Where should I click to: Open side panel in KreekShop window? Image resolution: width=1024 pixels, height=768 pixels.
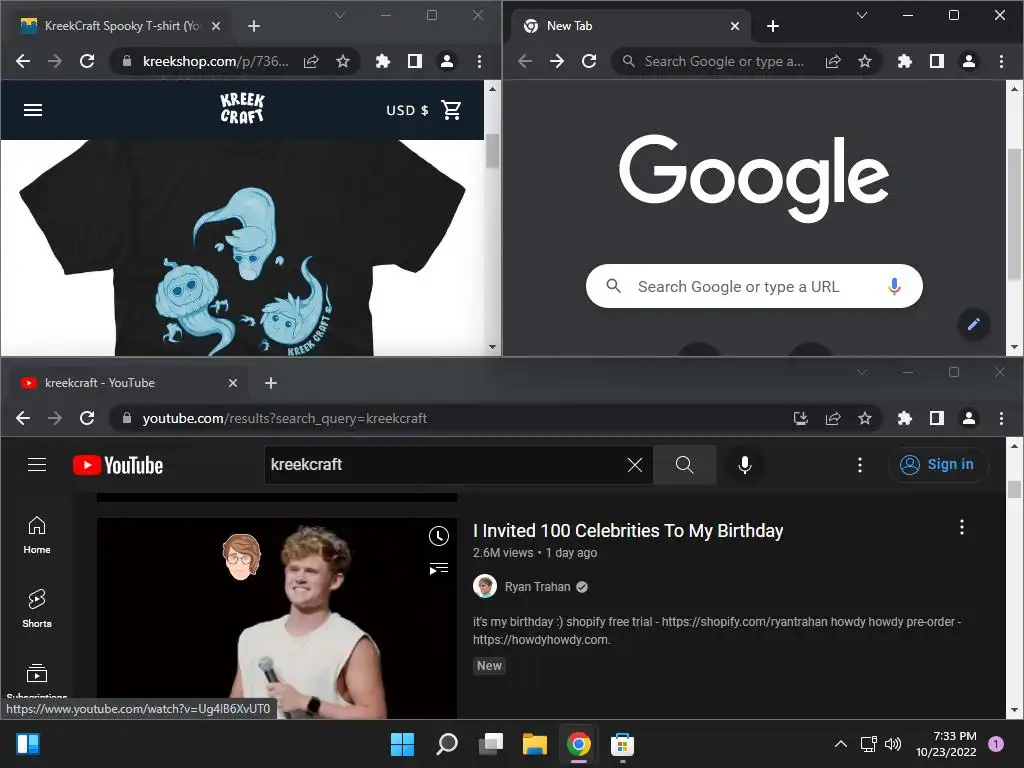click(x=415, y=61)
